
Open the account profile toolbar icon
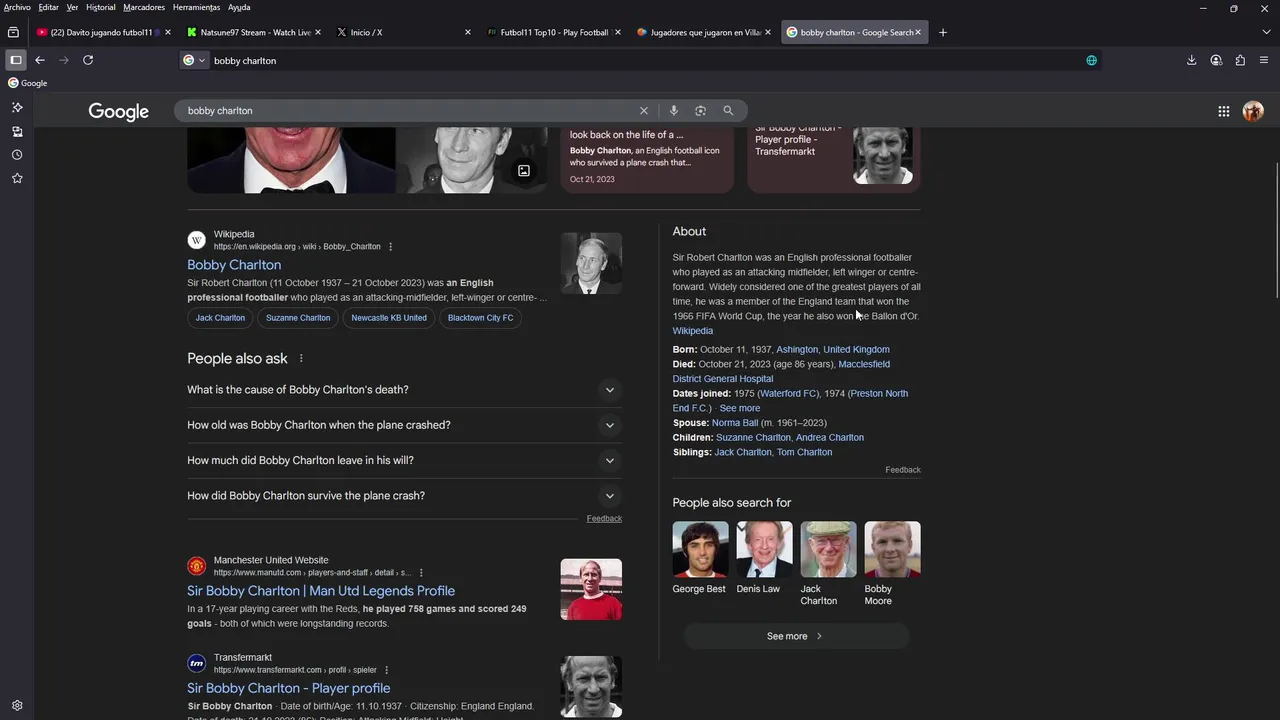(1216, 60)
